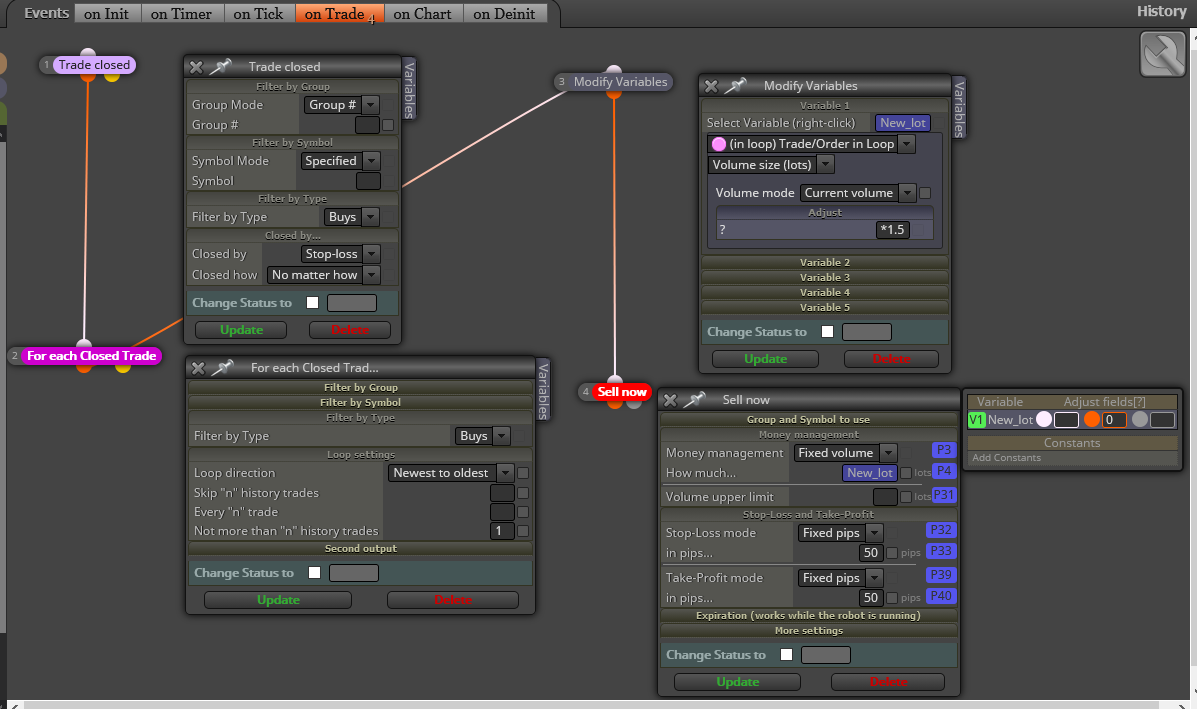The width and height of the screenshot is (1197, 709).
Task: Click the orange swatch next to New_lot variable
Action: (x=1092, y=419)
